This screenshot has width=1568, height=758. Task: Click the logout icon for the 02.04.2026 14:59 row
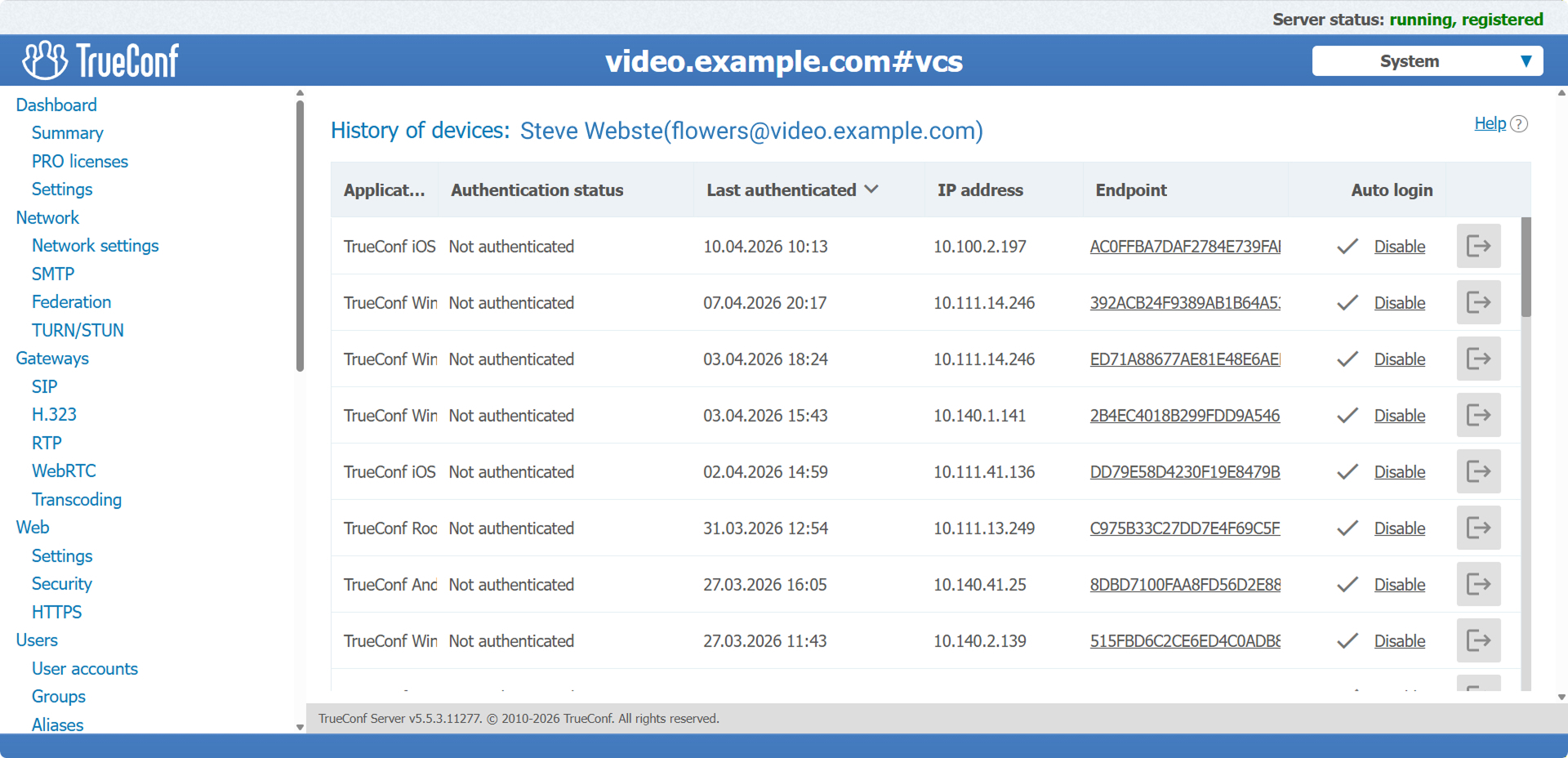(x=1478, y=471)
